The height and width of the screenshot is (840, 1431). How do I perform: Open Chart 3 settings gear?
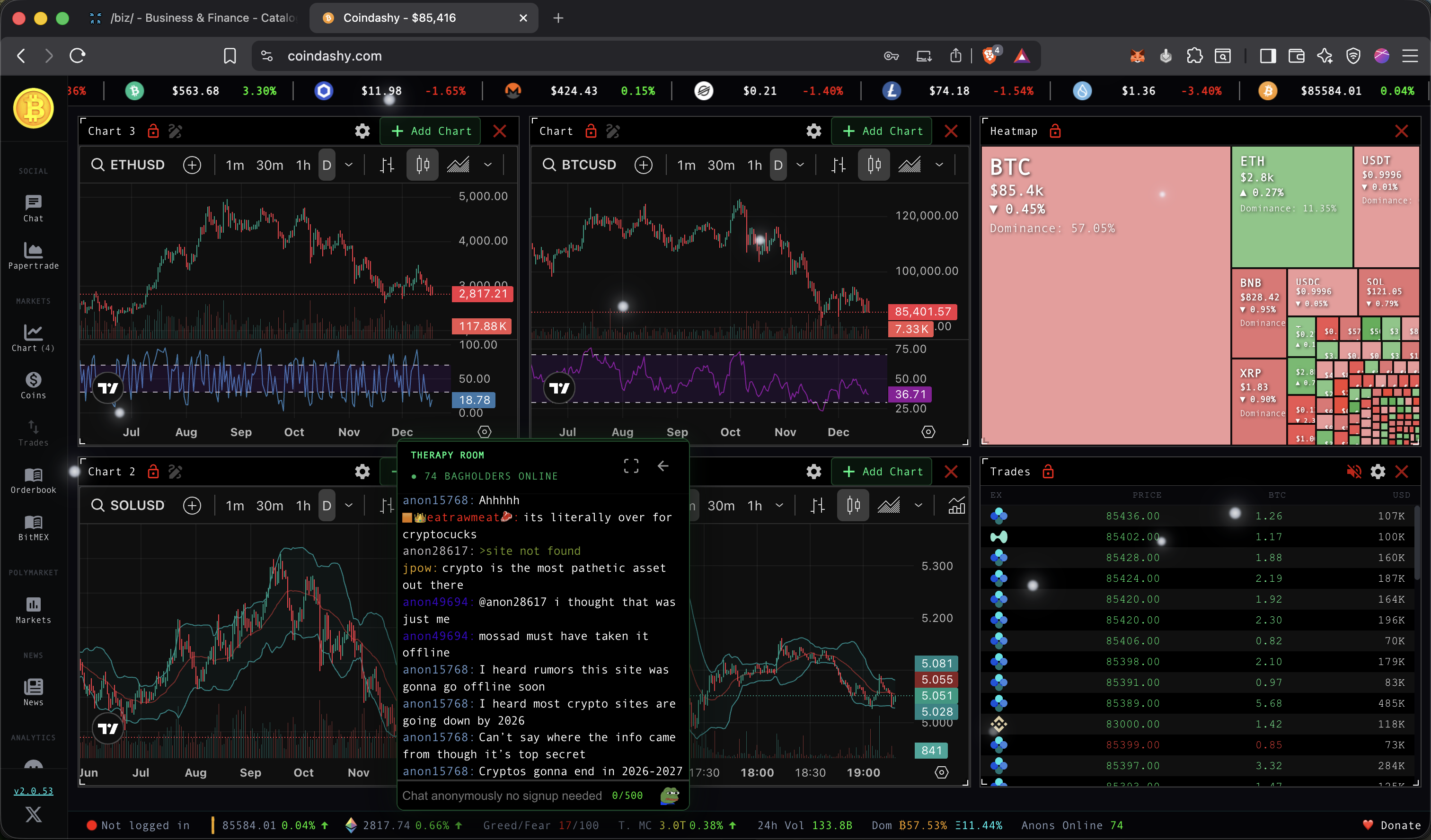tap(362, 131)
